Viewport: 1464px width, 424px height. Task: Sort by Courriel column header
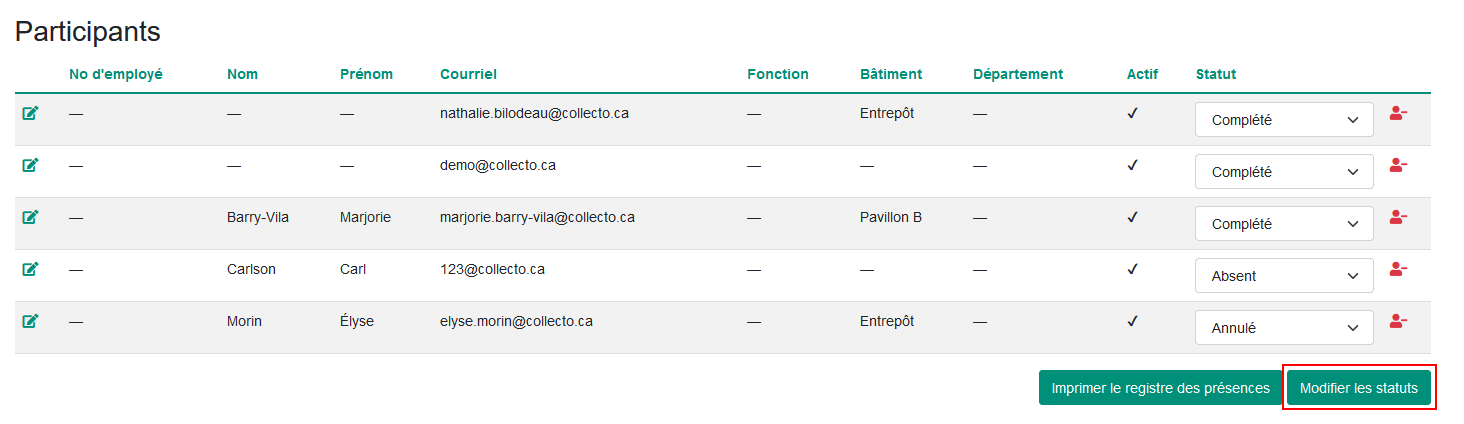pos(468,74)
